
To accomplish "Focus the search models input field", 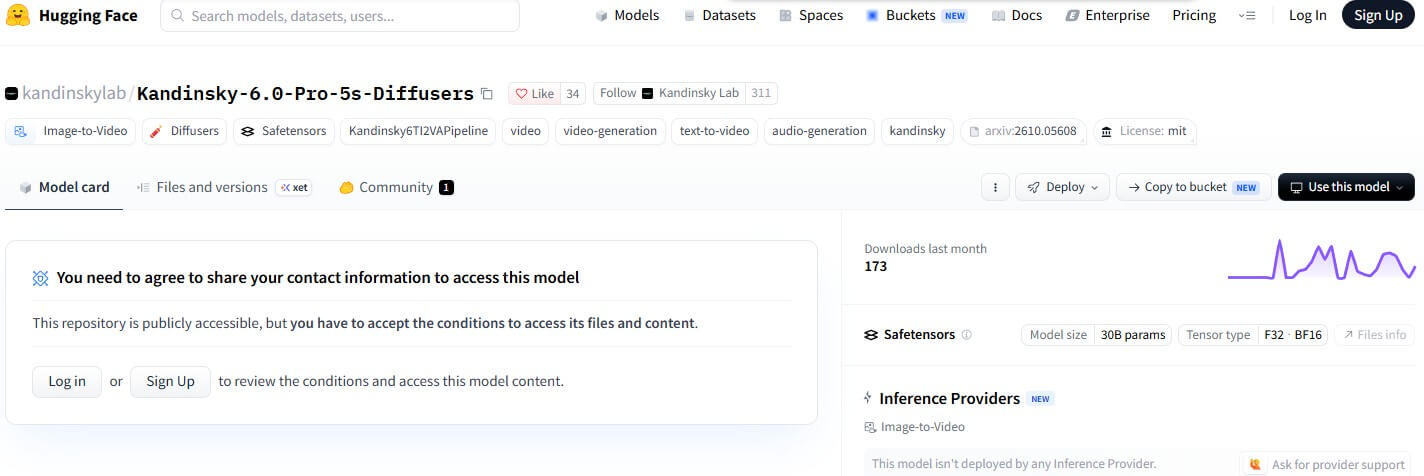I will (340, 16).
